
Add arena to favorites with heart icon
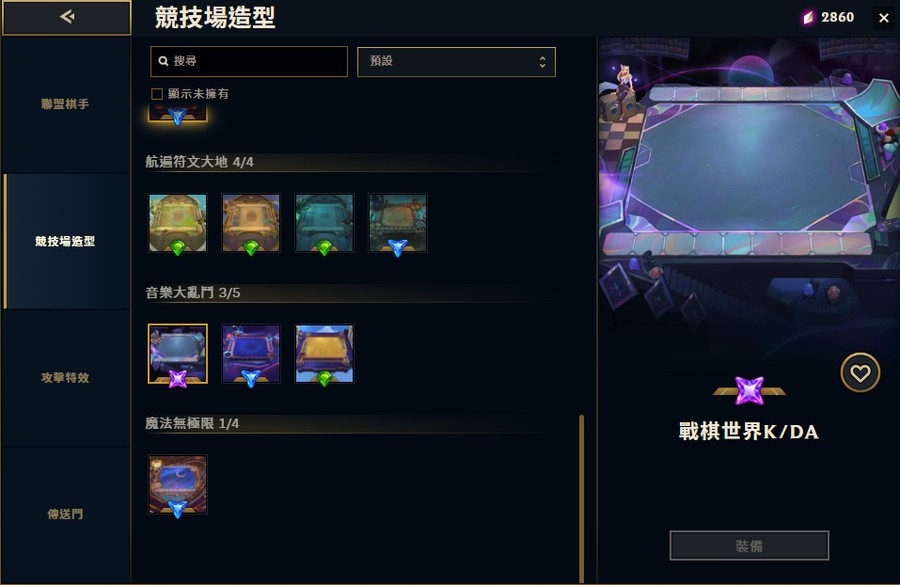(x=860, y=373)
